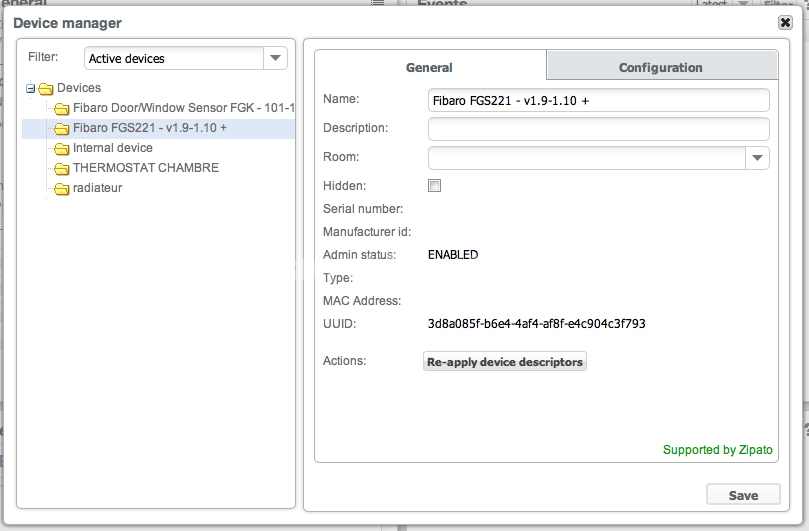This screenshot has height=531, width=809.
Task: Switch to the General tab
Action: click(x=430, y=67)
